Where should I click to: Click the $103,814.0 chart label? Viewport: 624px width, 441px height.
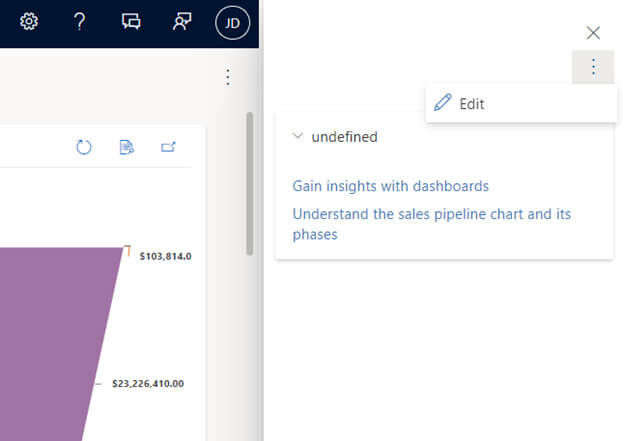(166, 256)
